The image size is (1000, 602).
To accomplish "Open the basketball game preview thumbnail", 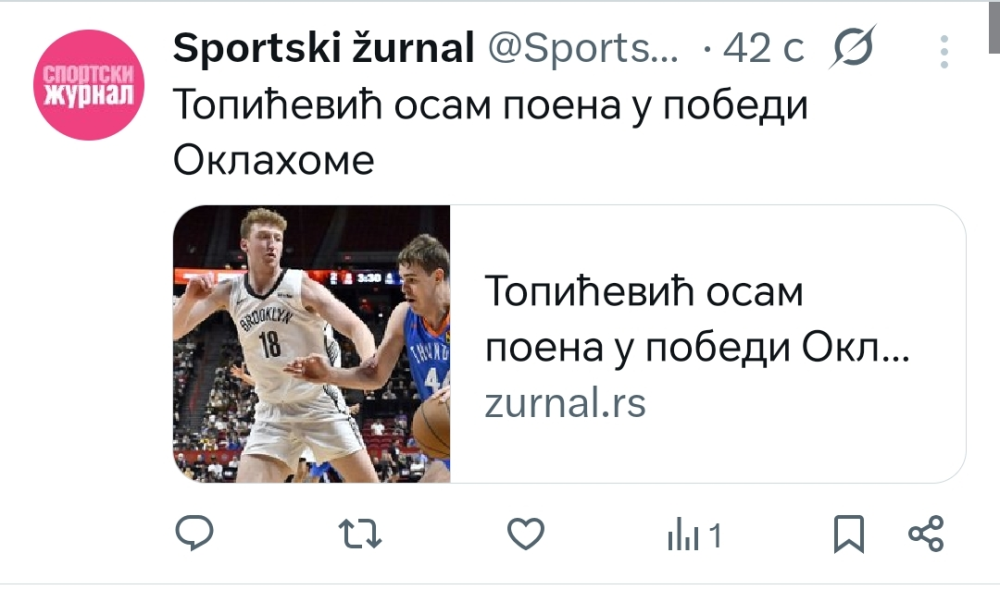I will [x=311, y=344].
